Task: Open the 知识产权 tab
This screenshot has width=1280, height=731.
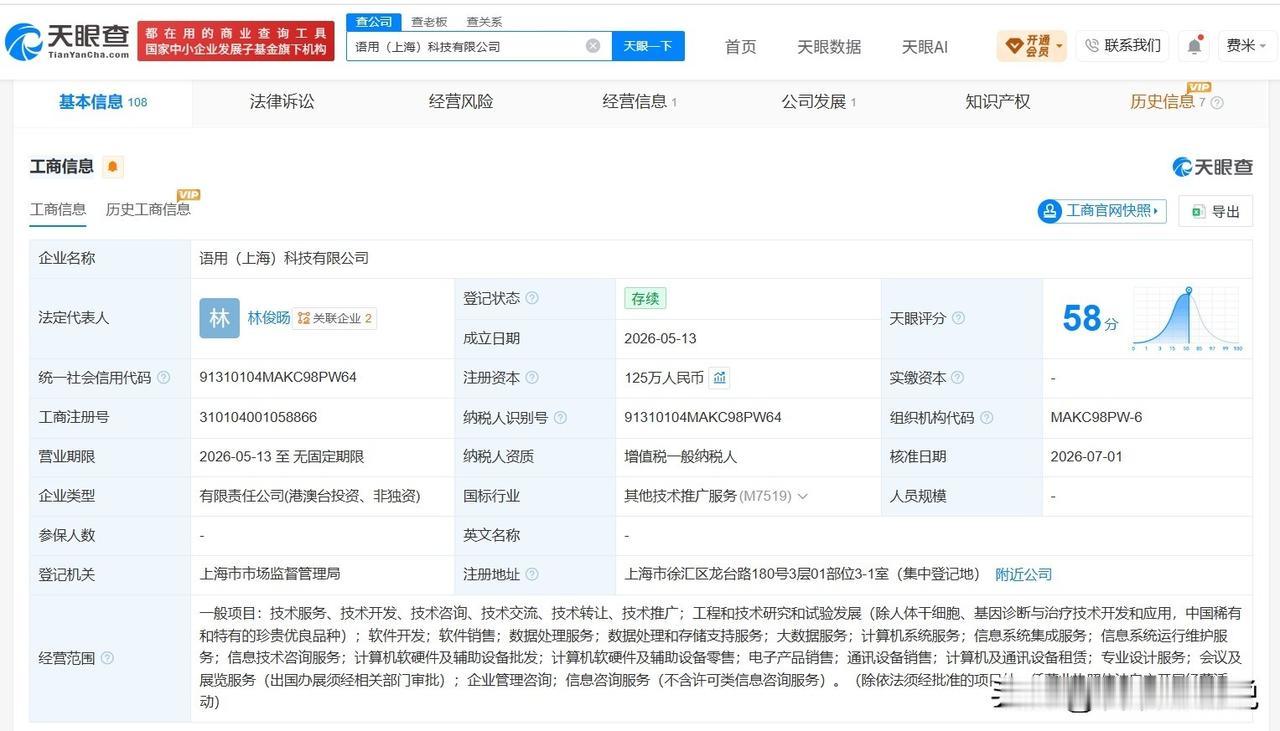Action: (x=998, y=102)
